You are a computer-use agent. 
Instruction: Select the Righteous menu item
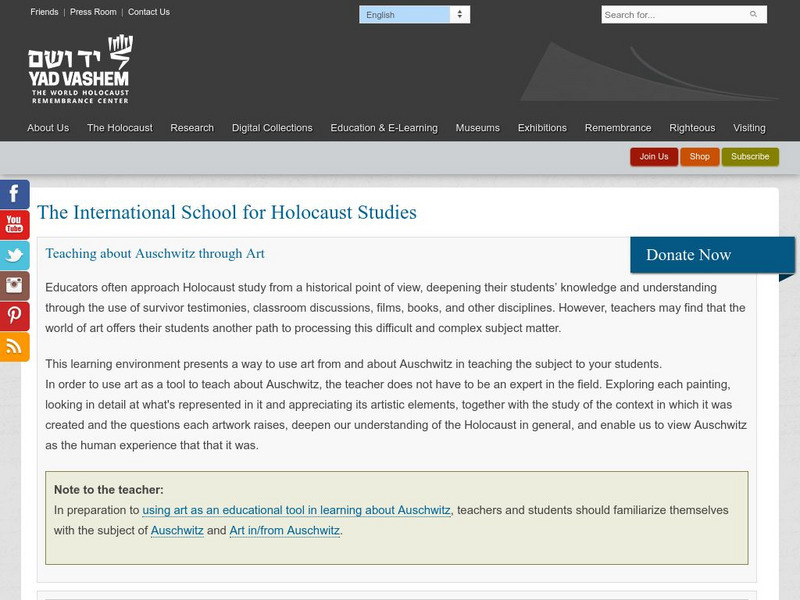tap(692, 128)
